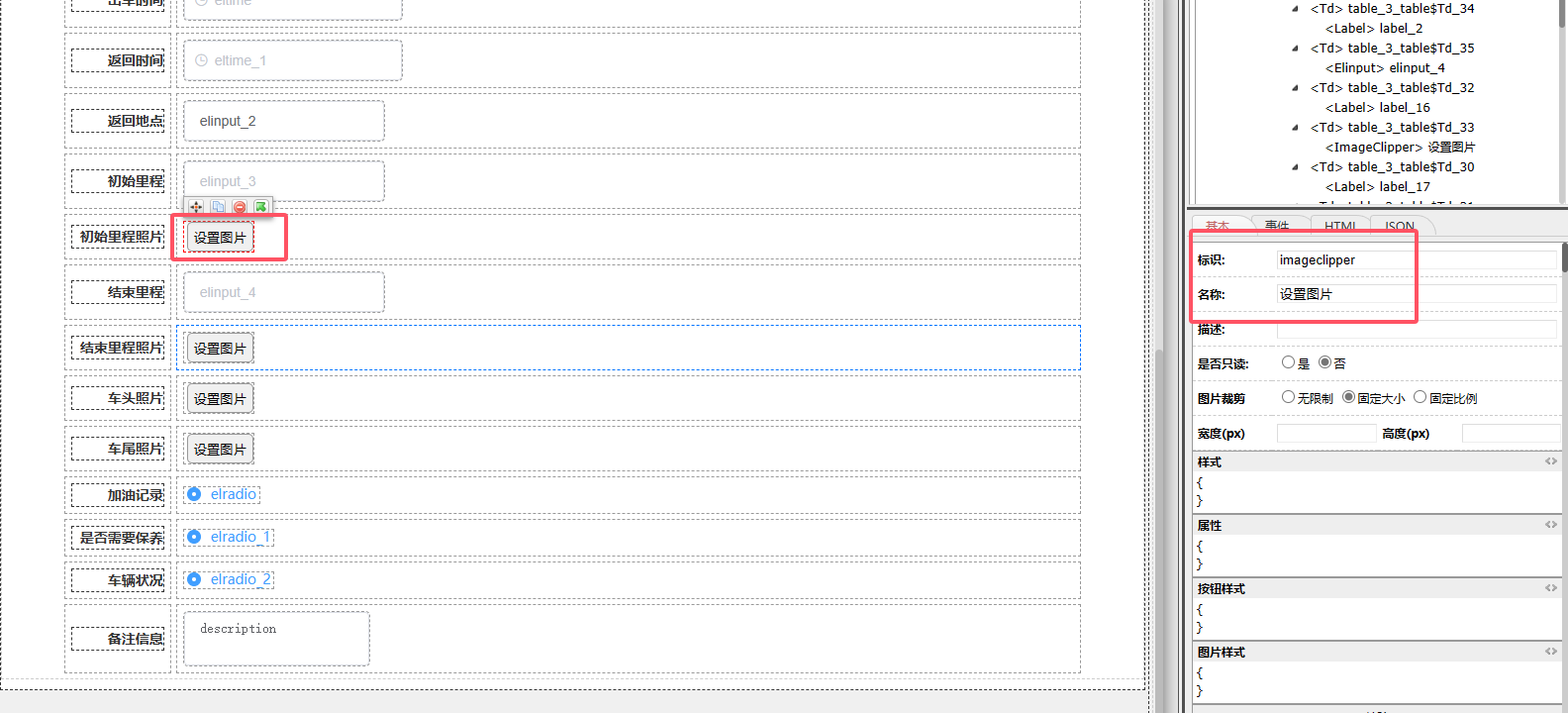Image resolution: width=1568 pixels, height=713 pixels.
Task: Click the copy component icon above 设置图片
Action: tap(218, 207)
